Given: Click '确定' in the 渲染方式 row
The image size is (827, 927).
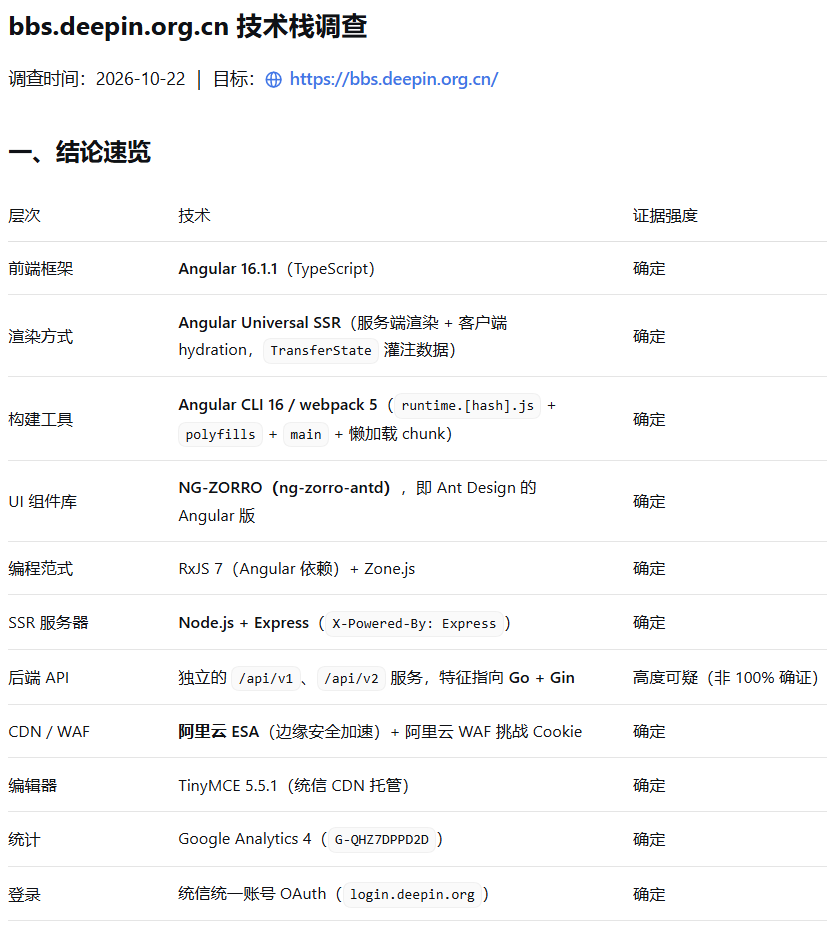Looking at the screenshot, I should point(649,337).
